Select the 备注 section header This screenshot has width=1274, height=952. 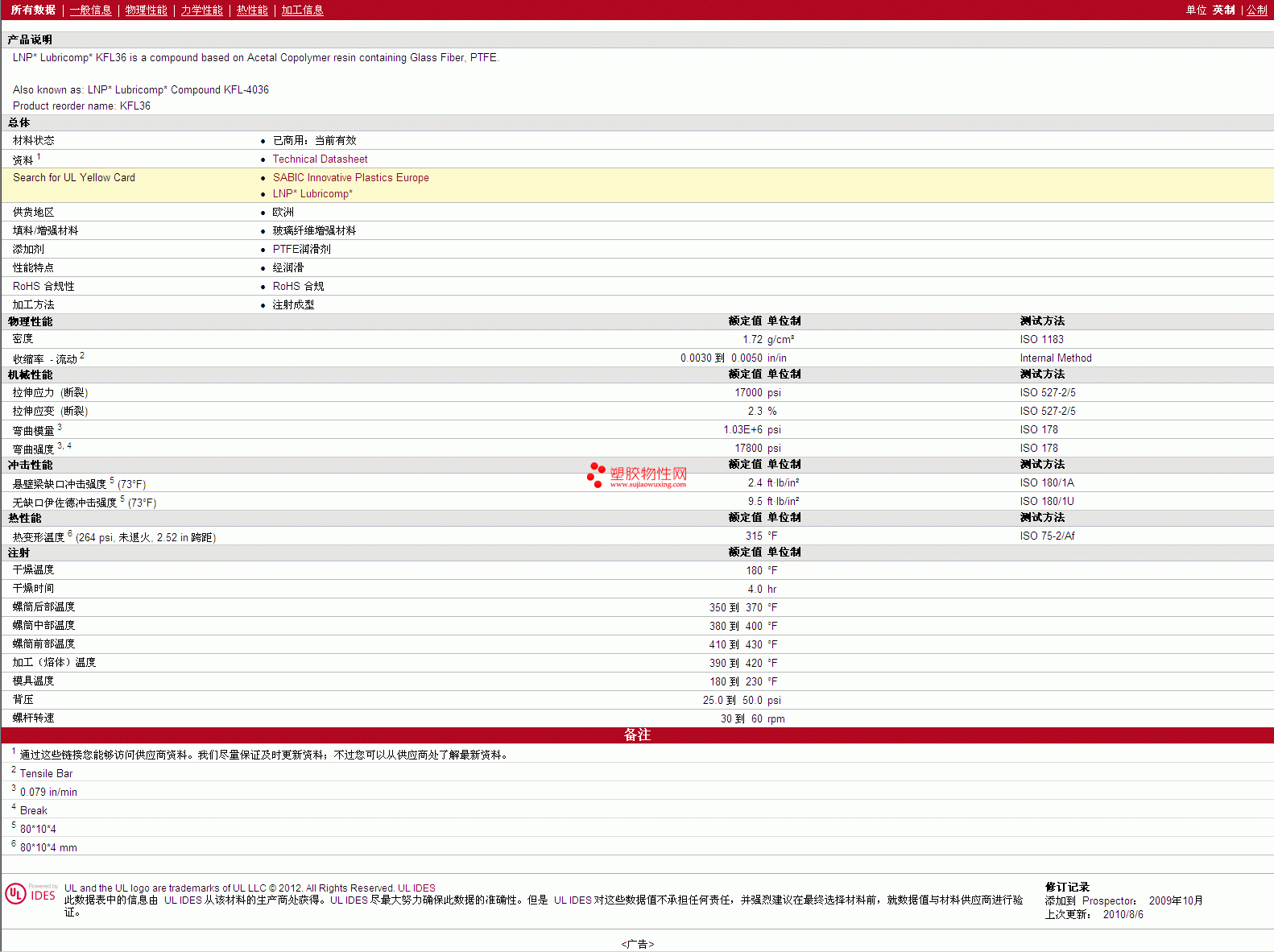[x=637, y=735]
